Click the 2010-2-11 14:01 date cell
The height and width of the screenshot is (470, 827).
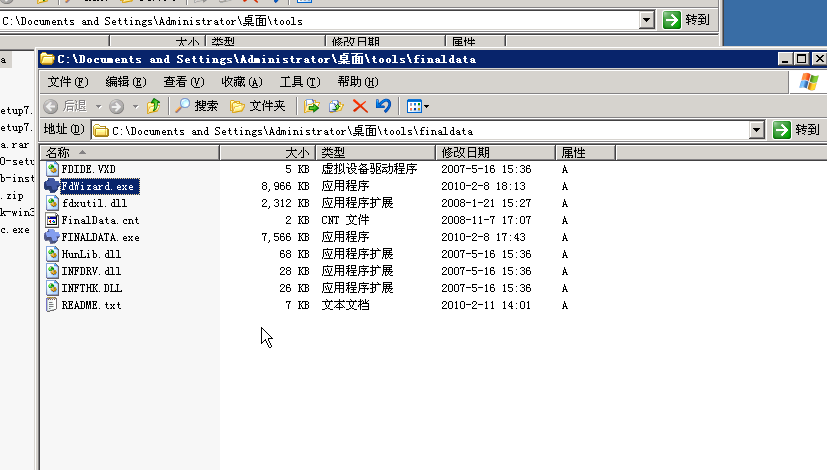pos(486,305)
